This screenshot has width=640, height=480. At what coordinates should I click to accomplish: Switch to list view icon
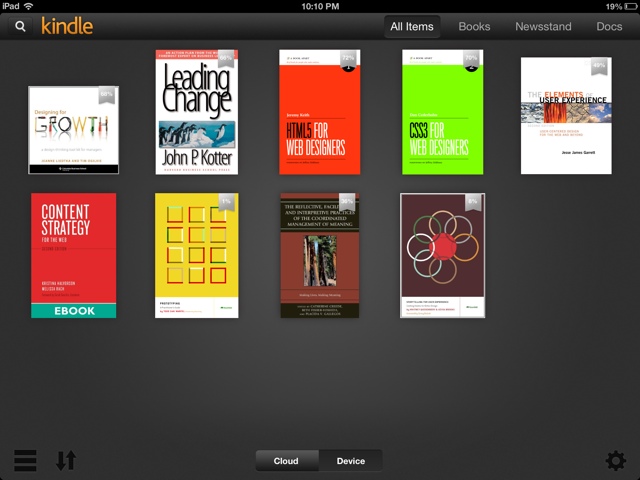tap(25, 460)
